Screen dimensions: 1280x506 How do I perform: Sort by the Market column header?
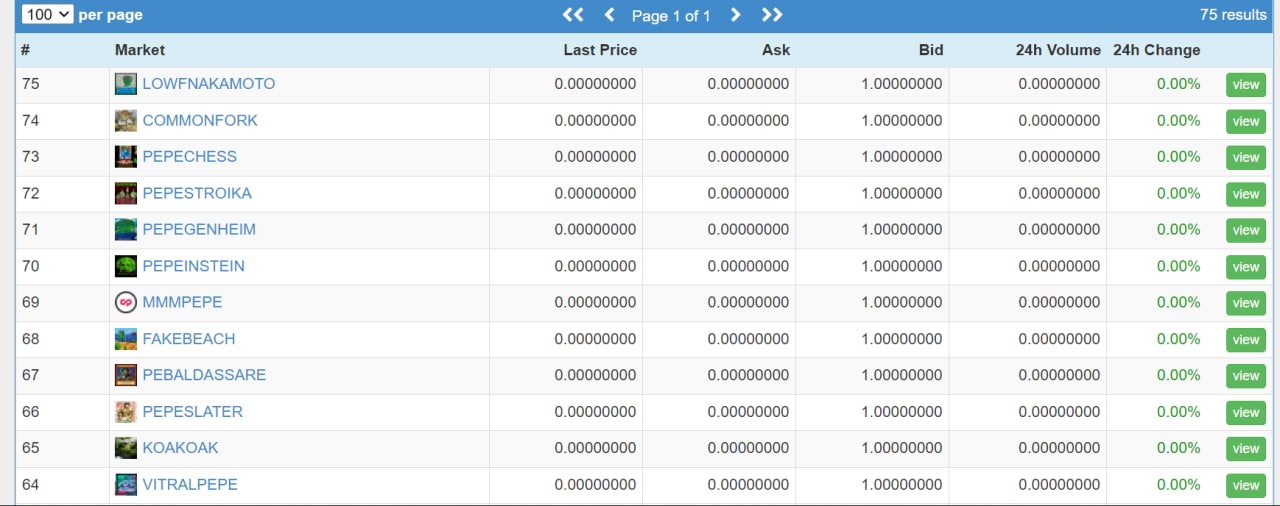(140, 50)
